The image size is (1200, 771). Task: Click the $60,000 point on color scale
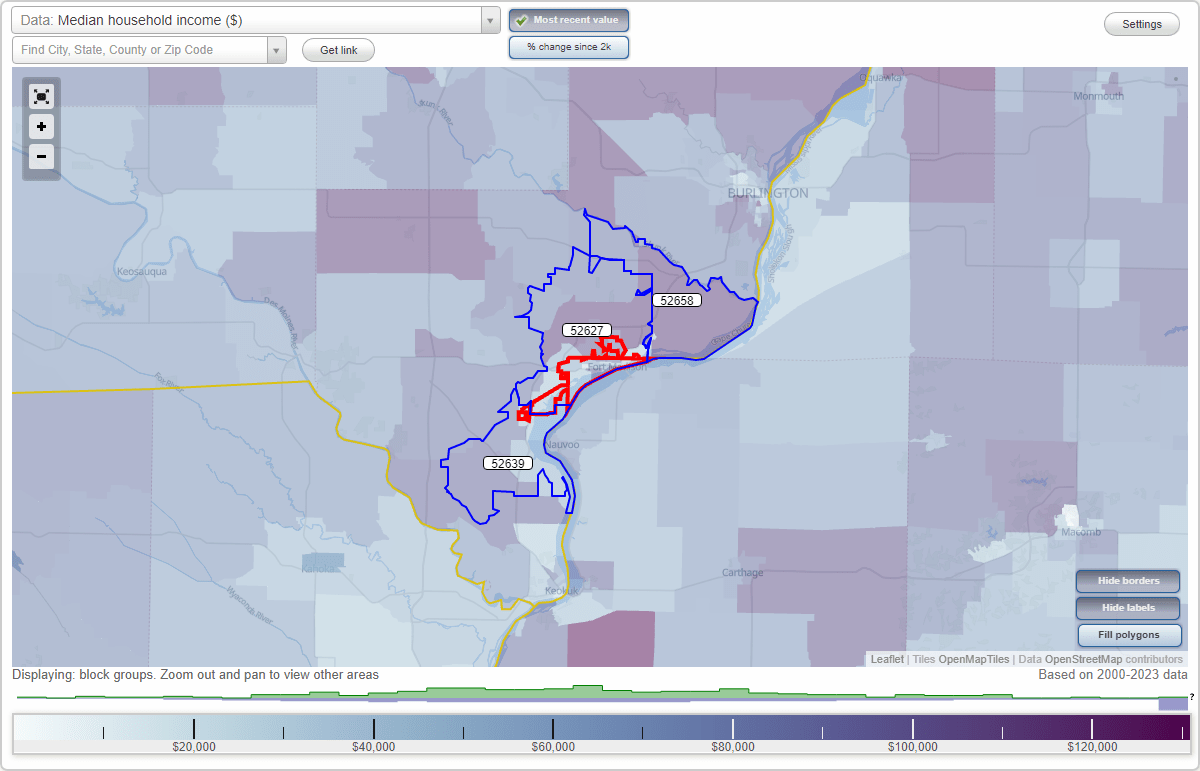pyautogui.click(x=553, y=746)
